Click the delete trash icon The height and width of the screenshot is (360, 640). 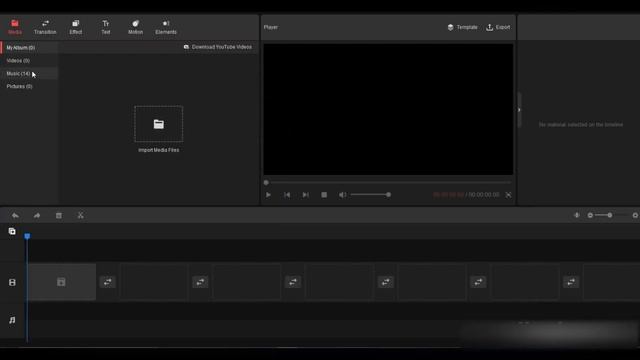(59, 216)
